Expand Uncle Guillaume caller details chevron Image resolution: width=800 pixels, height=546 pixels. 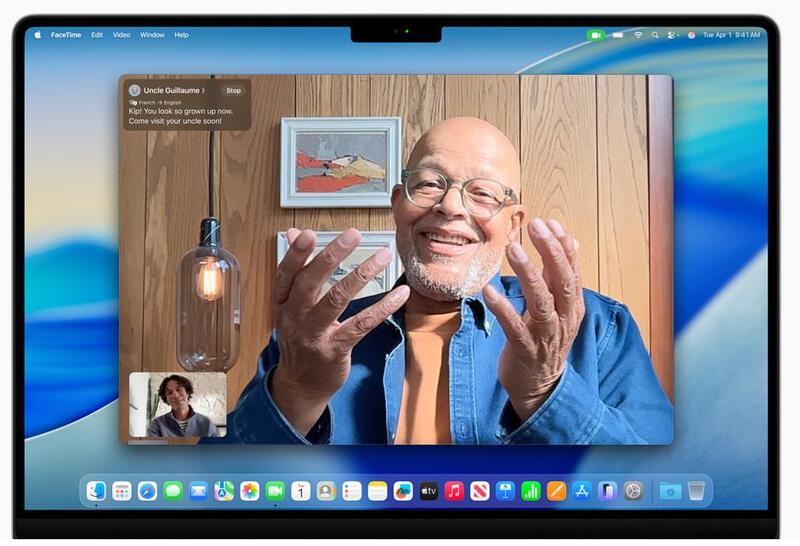[x=203, y=90]
